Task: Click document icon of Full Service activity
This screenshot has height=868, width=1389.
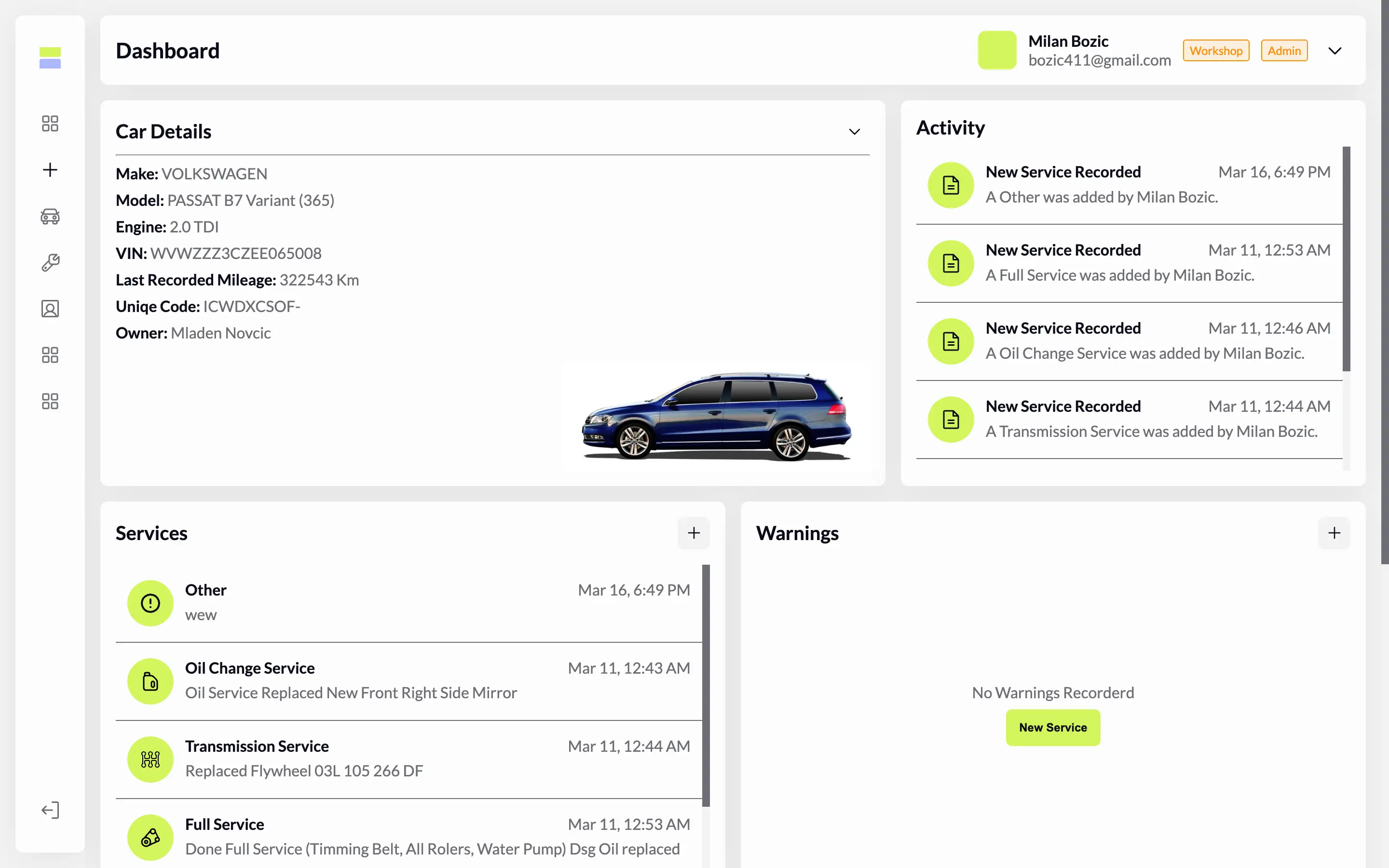Action: (951, 263)
